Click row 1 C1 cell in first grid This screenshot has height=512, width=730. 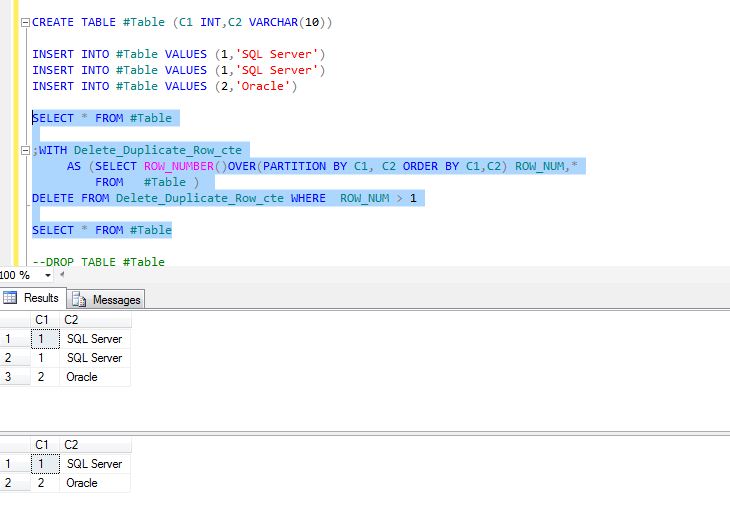(x=45, y=339)
